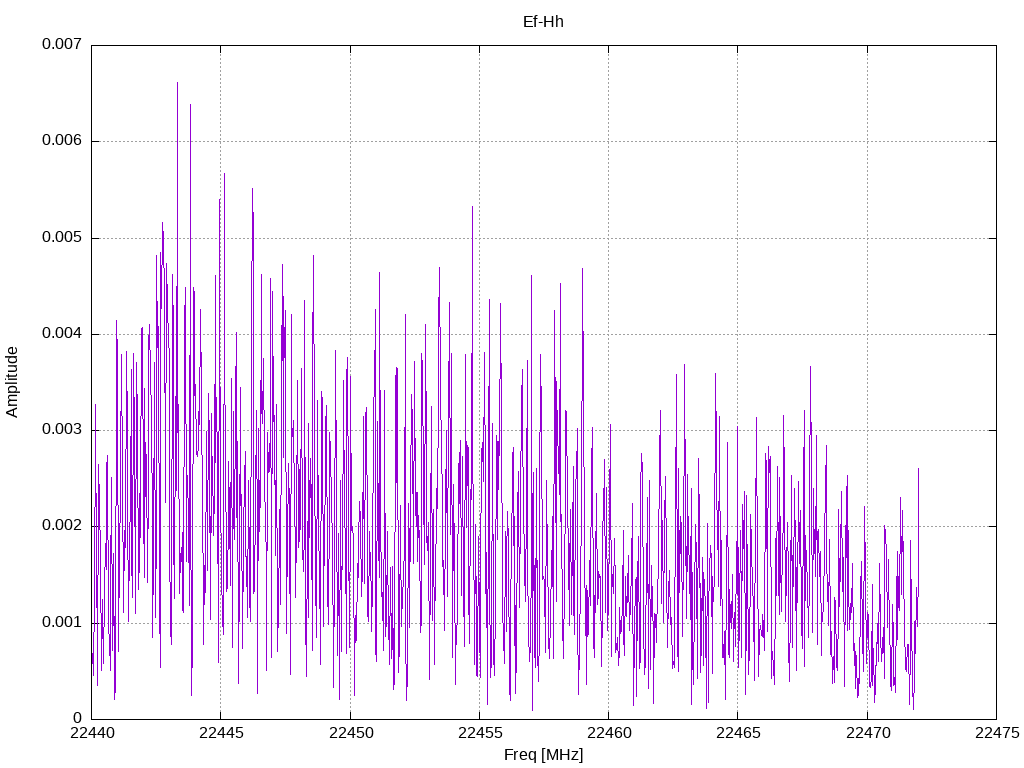The height and width of the screenshot is (768, 1024).
Task: Click the 22475 x-axis tick label
Action: point(997,733)
